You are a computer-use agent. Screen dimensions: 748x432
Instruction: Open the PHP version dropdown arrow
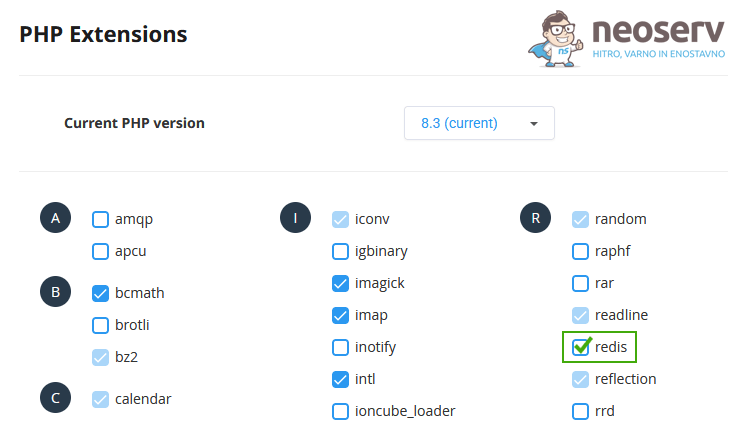(x=534, y=124)
